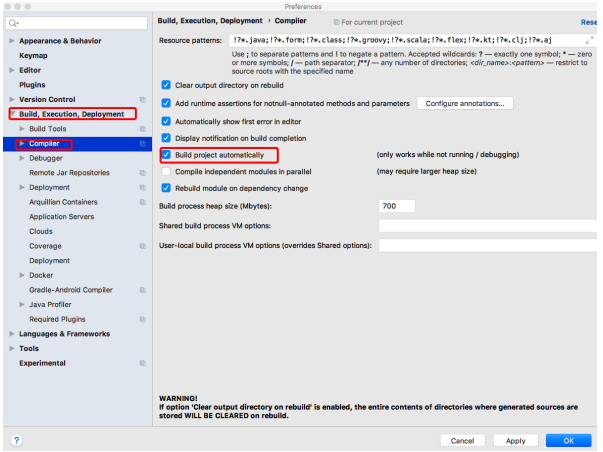Select Coverage in settings tree
Screen dimensions: 603x452
click(45, 246)
